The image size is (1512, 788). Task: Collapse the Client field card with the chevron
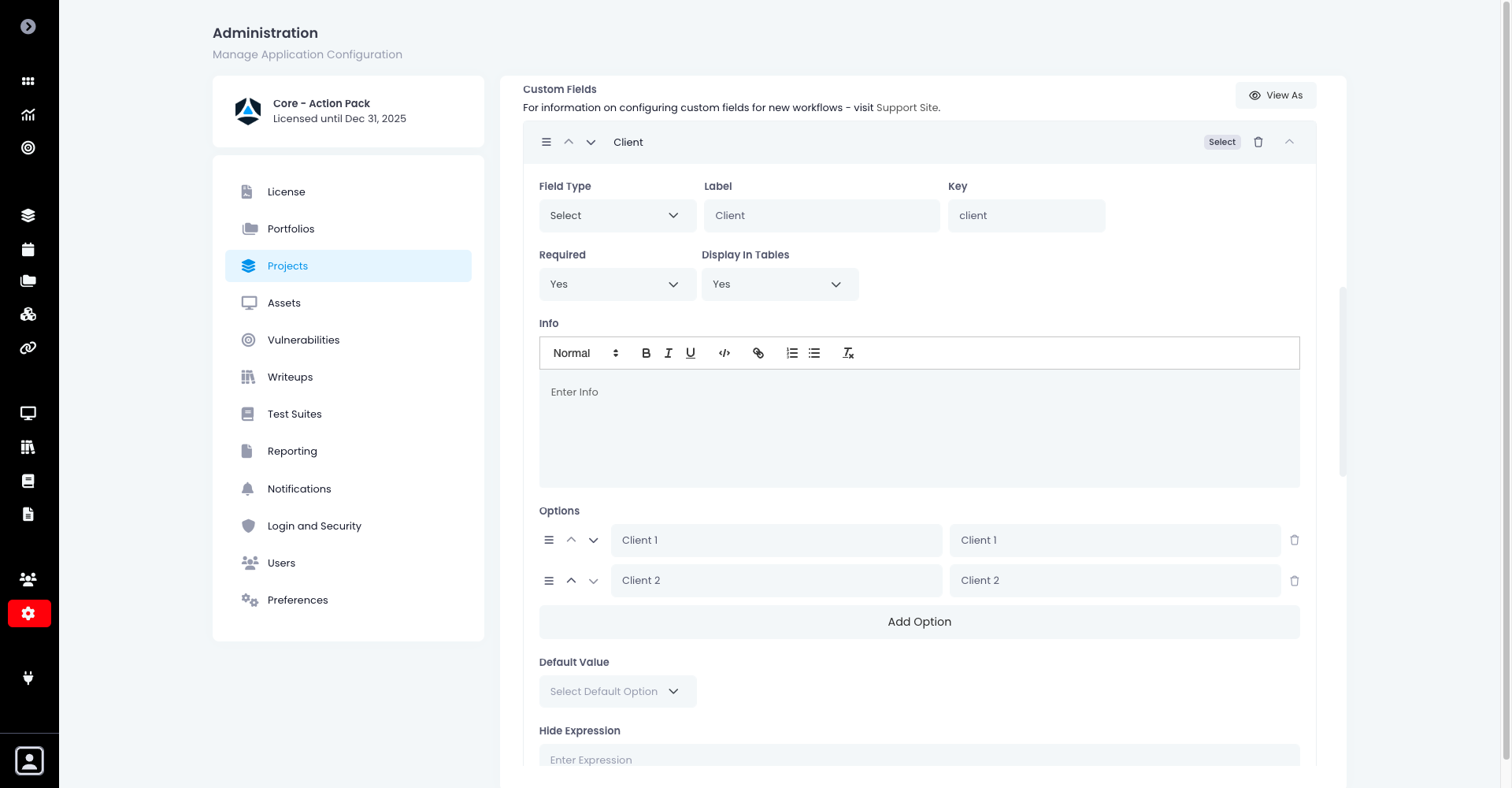(1290, 142)
